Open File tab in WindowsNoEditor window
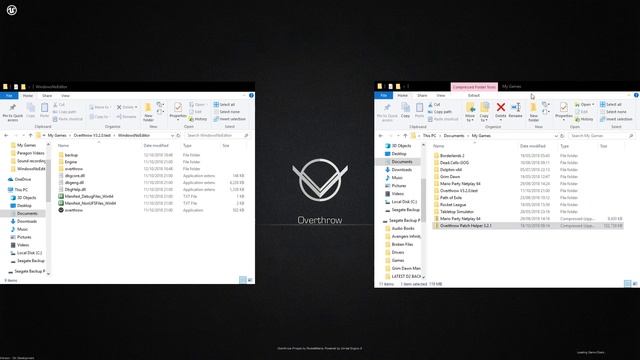Screen dimensions: 640x360 pos(9,96)
